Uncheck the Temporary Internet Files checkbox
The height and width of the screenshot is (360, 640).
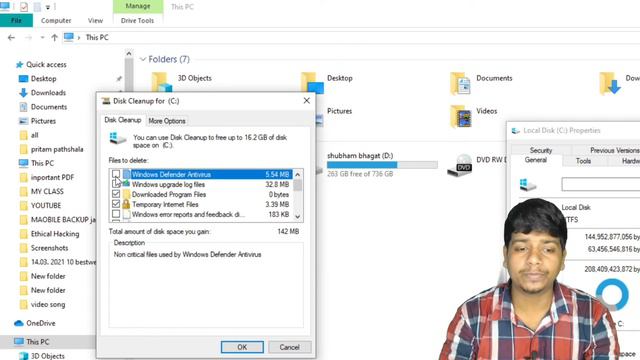click(x=116, y=204)
